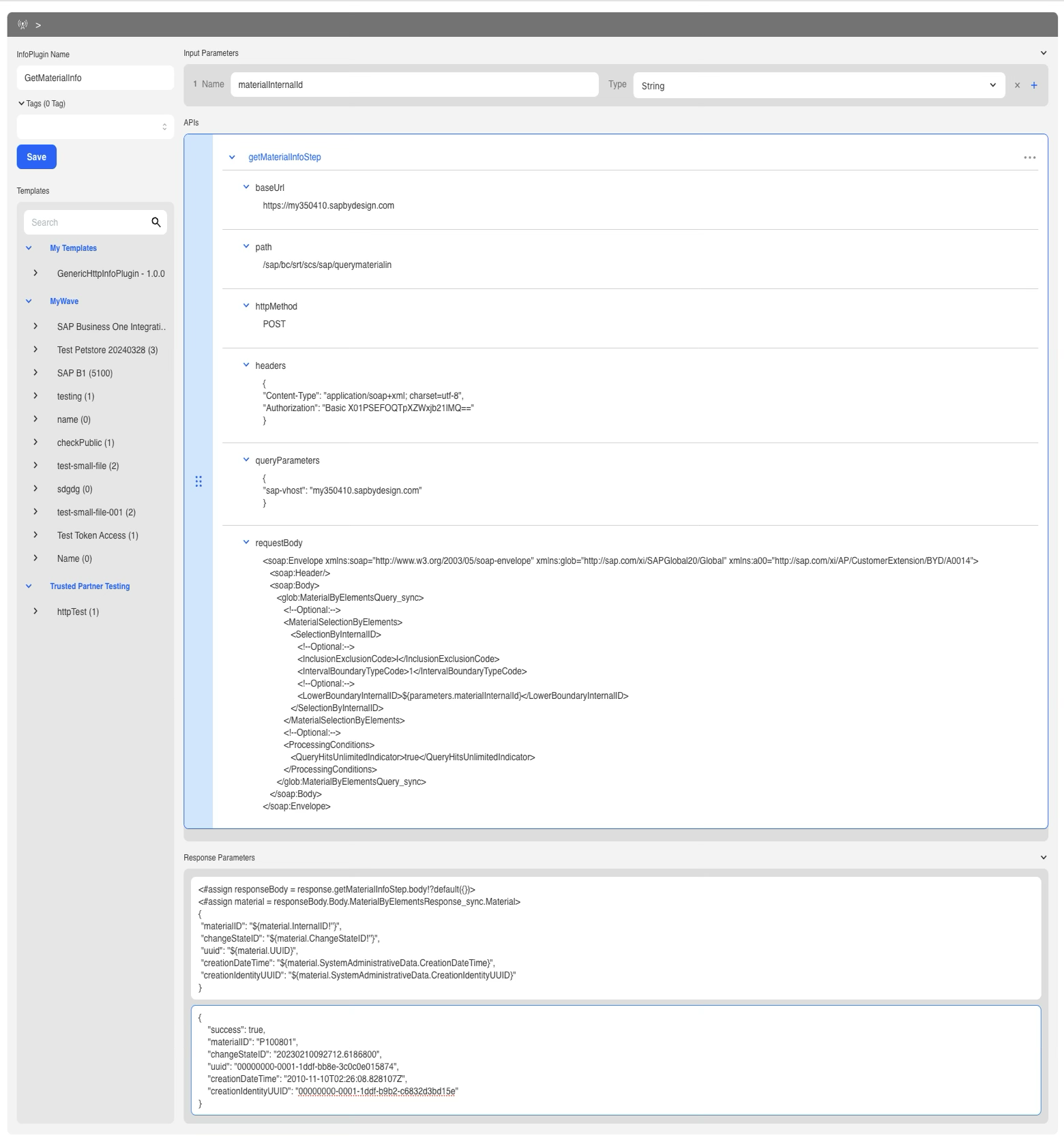Collapse the Input Parameters section
Image resolution: width=1064 pixels, height=1140 pixels.
(1043, 53)
